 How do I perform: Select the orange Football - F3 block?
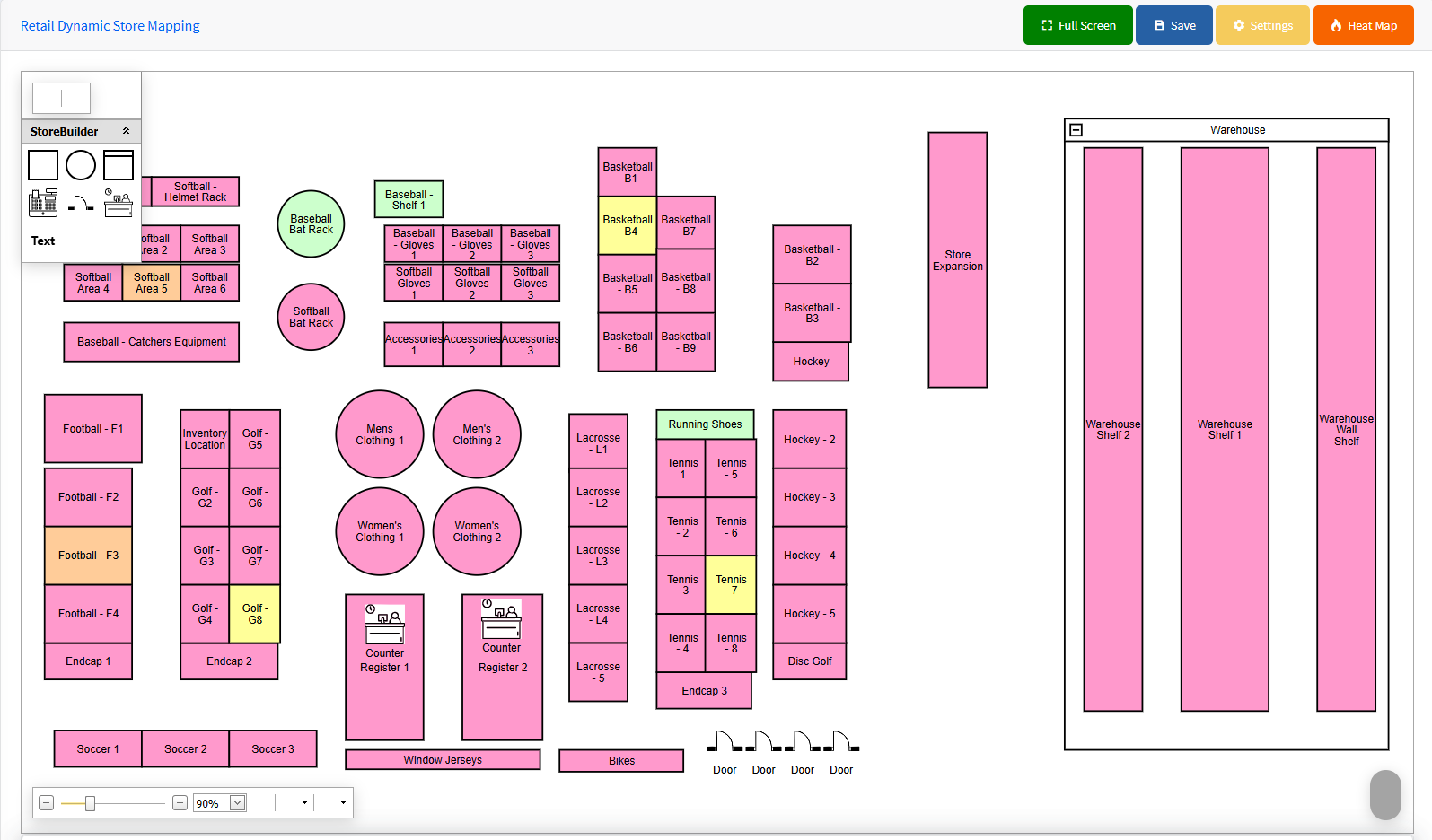[x=88, y=556]
